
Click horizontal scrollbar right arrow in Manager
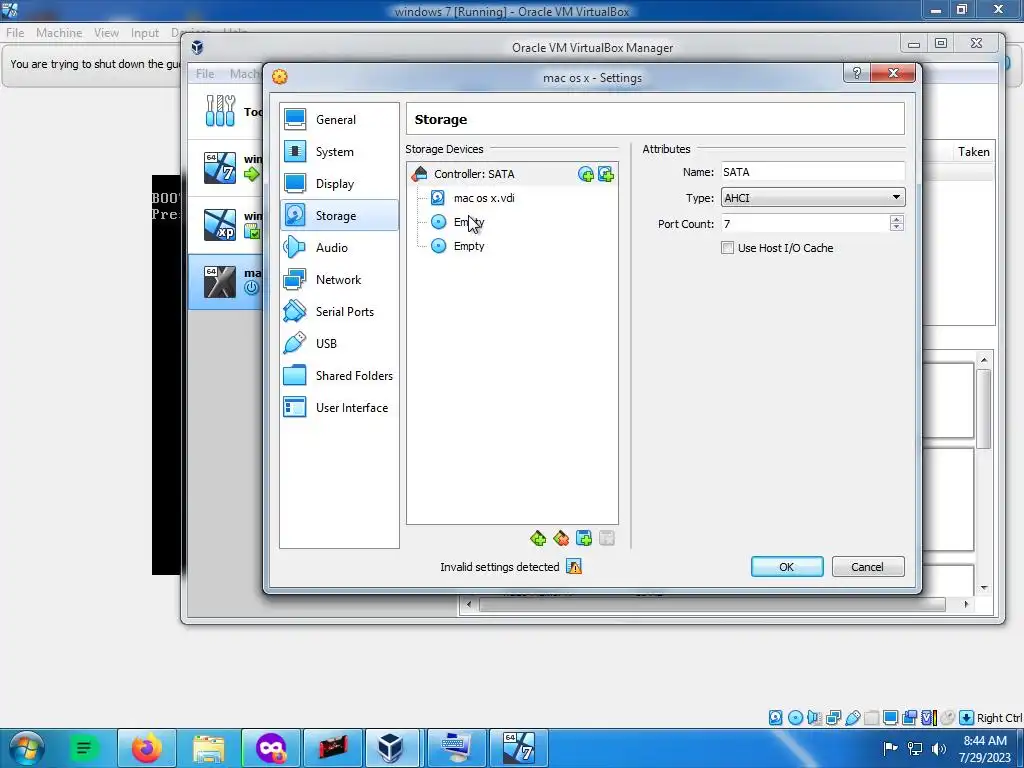click(967, 605)
